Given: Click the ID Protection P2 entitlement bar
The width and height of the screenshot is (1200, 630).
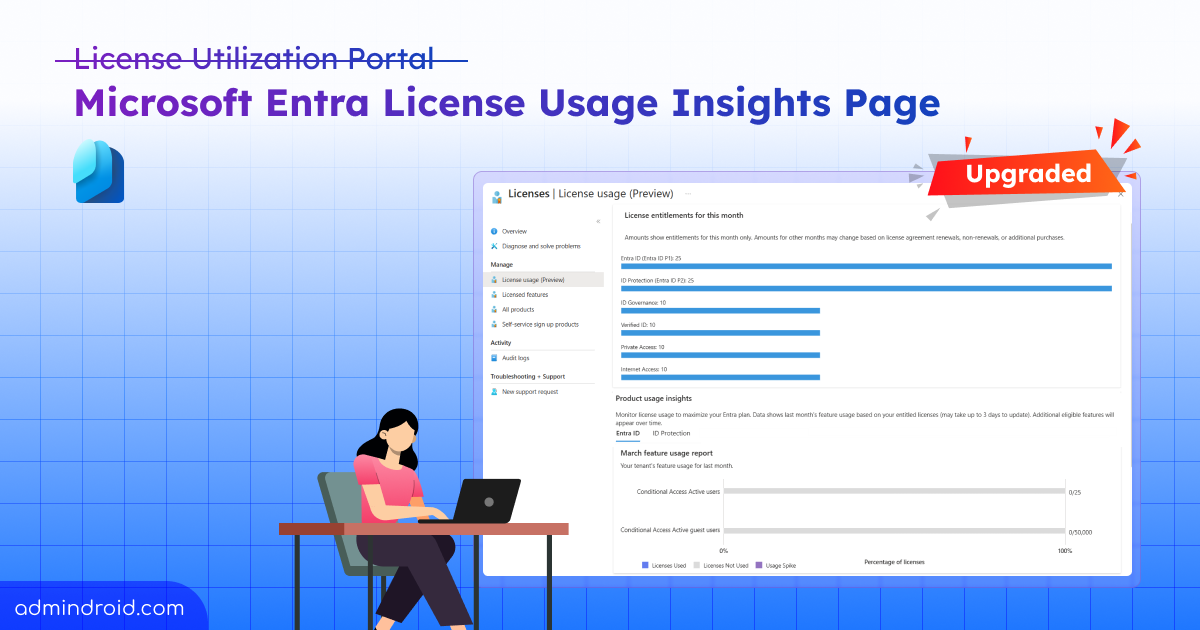Looking at the screenshot, I should point(866,288).
